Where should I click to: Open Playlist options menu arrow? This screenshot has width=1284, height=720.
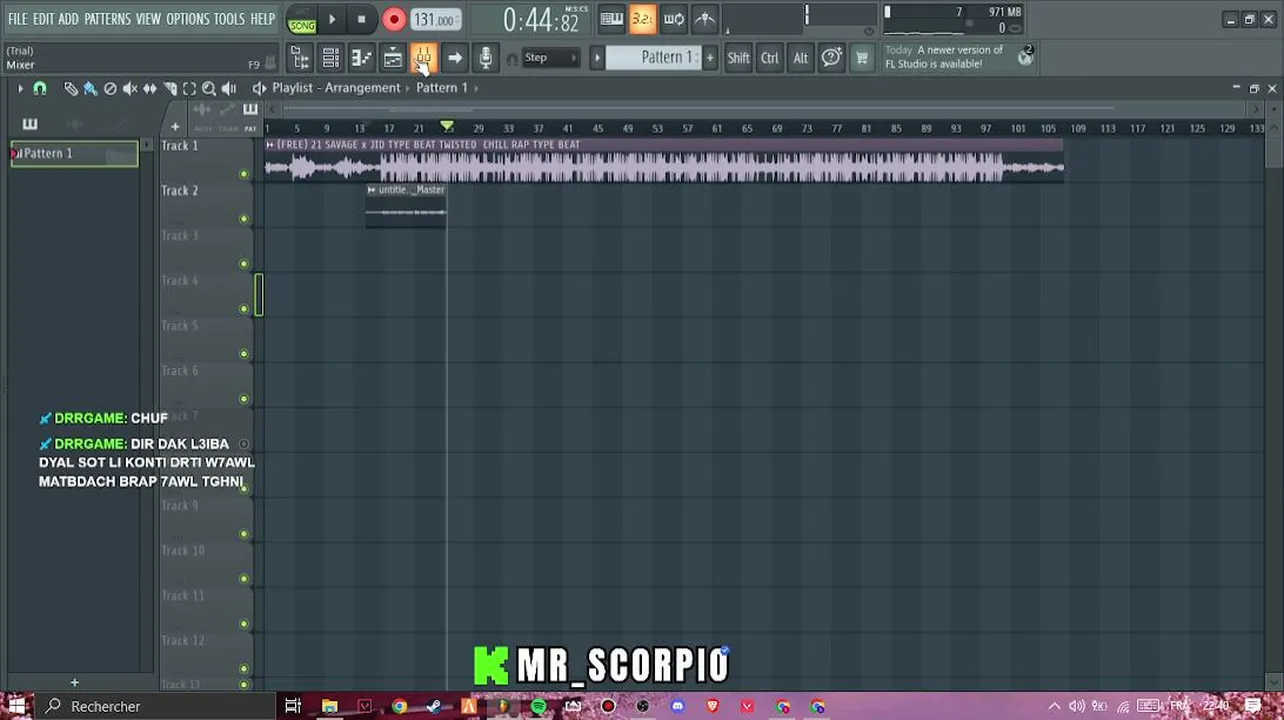point(20,88)
